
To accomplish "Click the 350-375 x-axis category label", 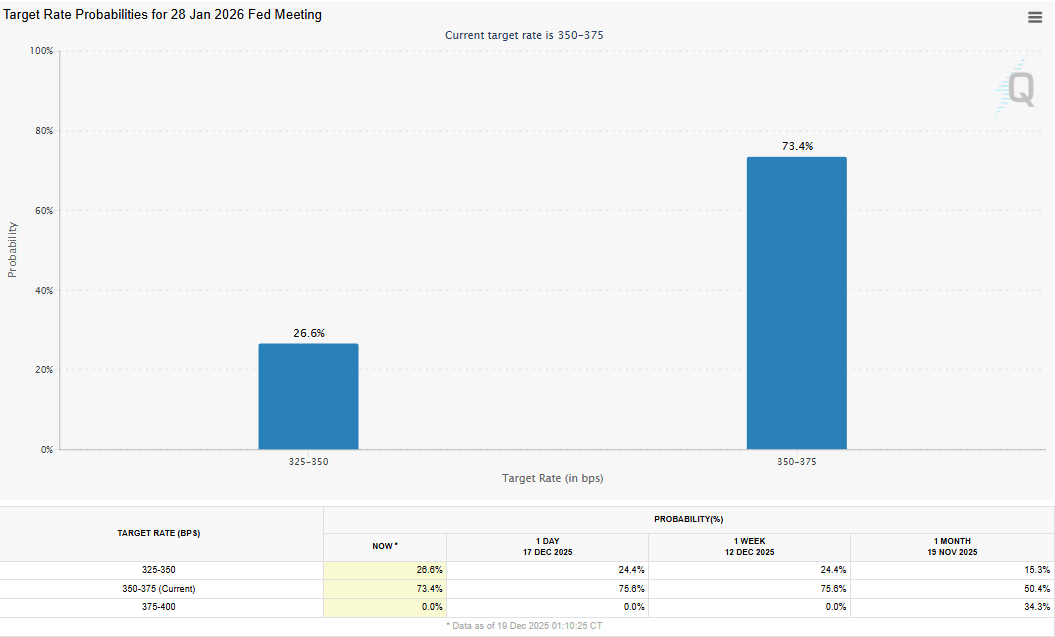I will [x=797, y=462].
